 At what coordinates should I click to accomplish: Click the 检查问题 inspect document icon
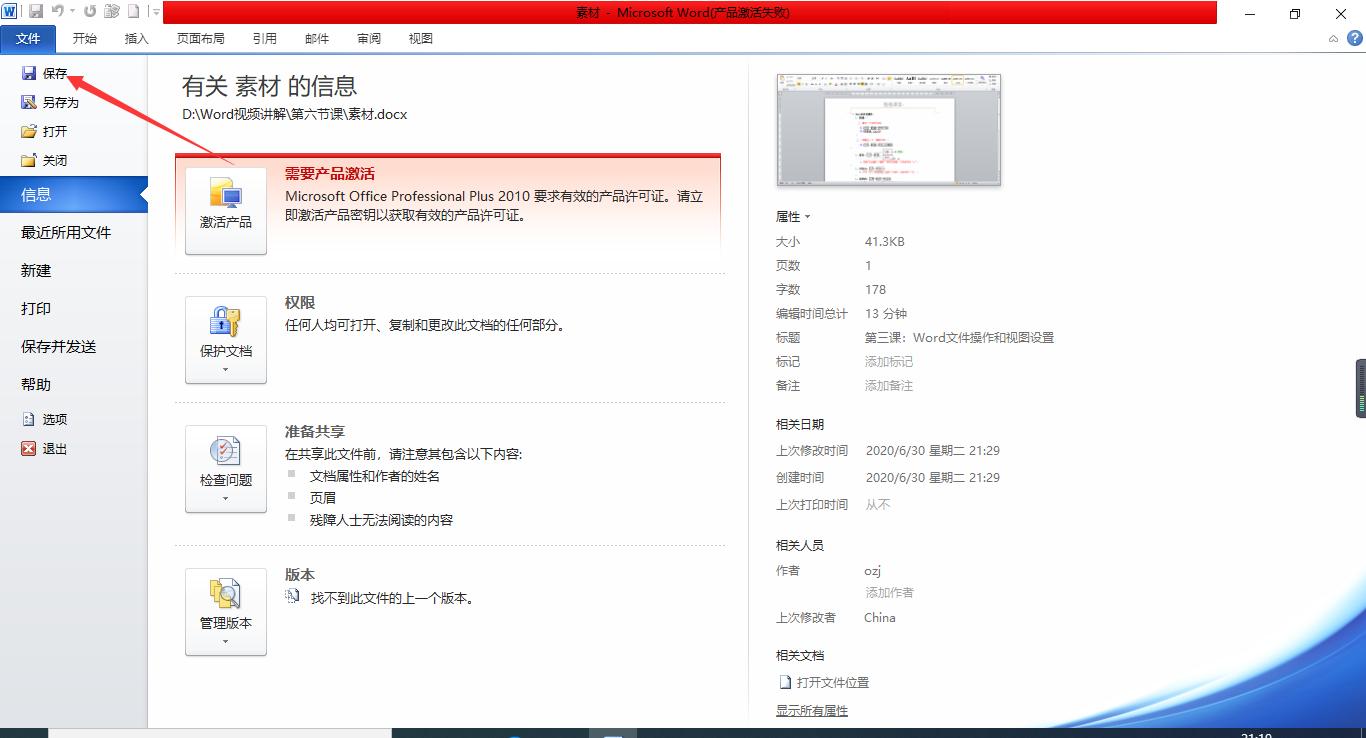(x=225, y=468)
